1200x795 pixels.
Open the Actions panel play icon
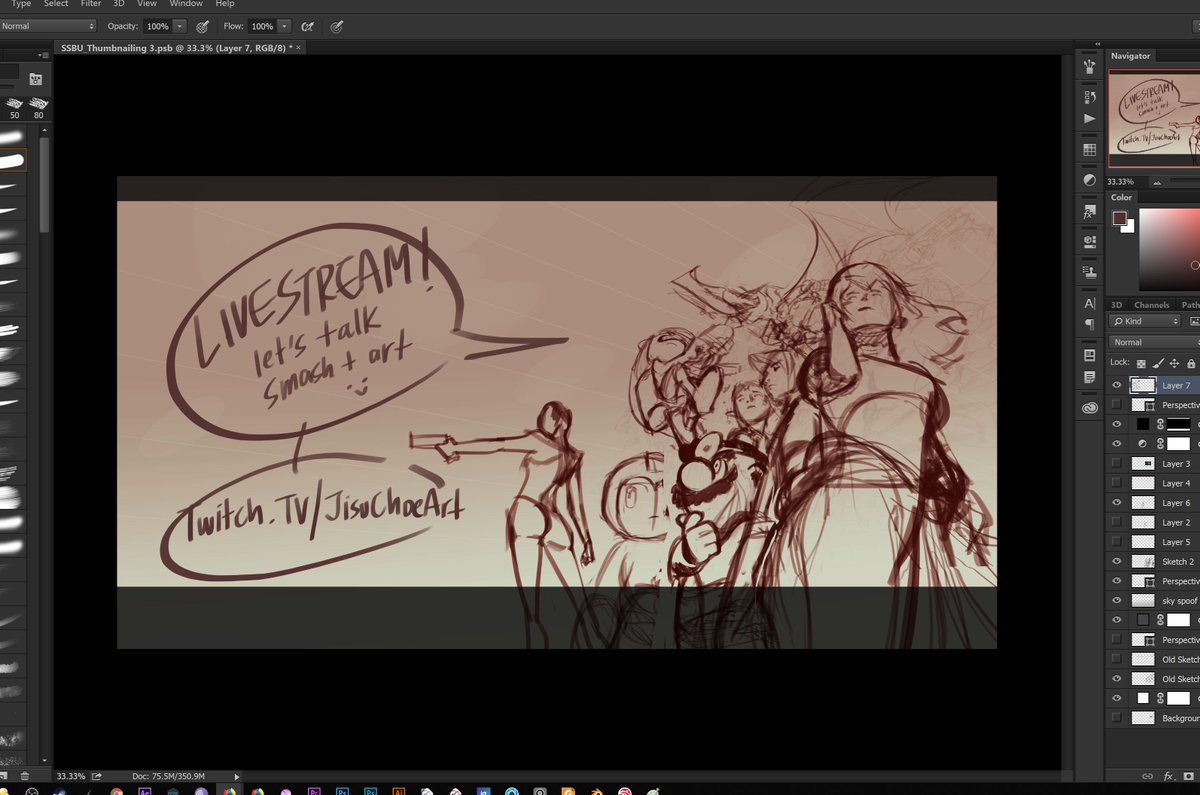pyautogui.click(x=1089, y=118)
